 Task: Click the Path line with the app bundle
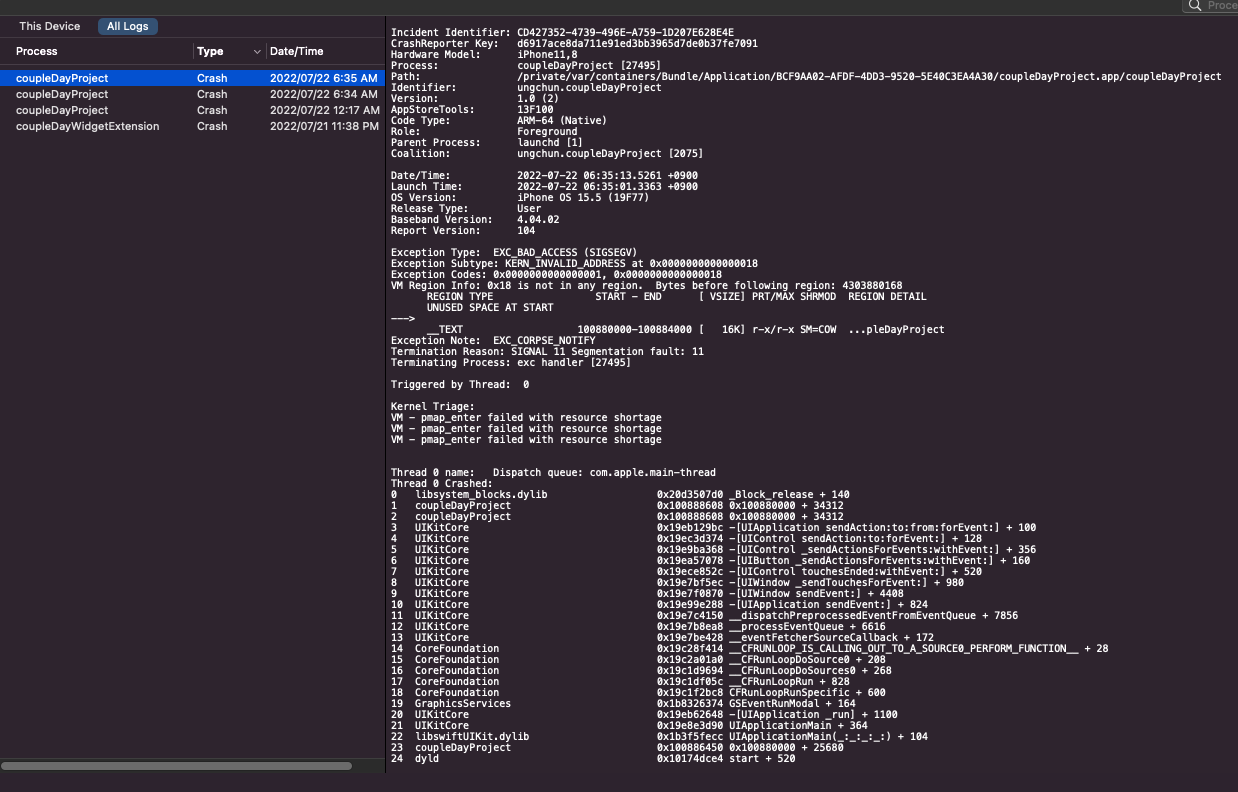(x=806, y=77)
